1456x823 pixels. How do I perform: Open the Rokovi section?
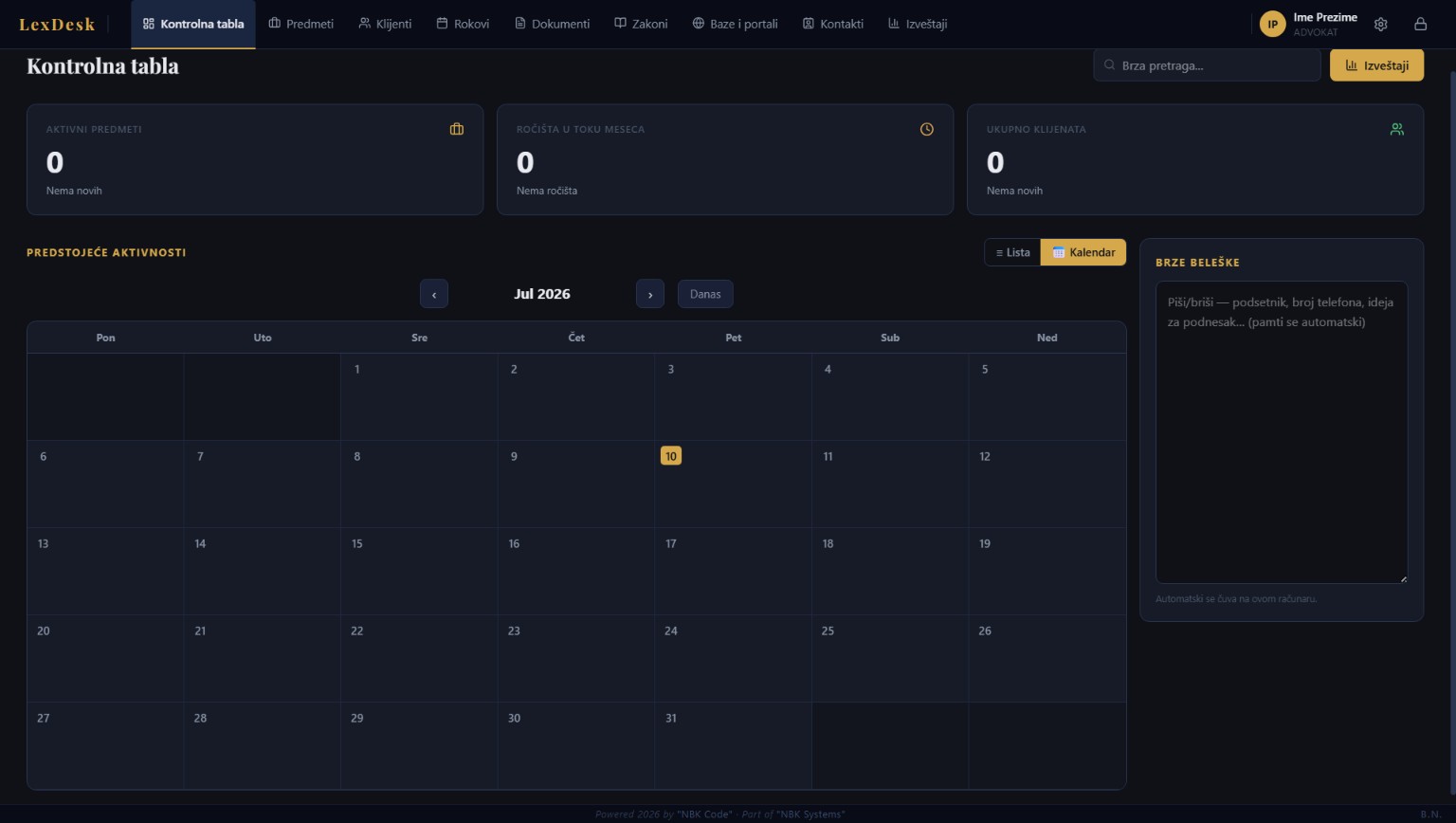tap(463, 24)
